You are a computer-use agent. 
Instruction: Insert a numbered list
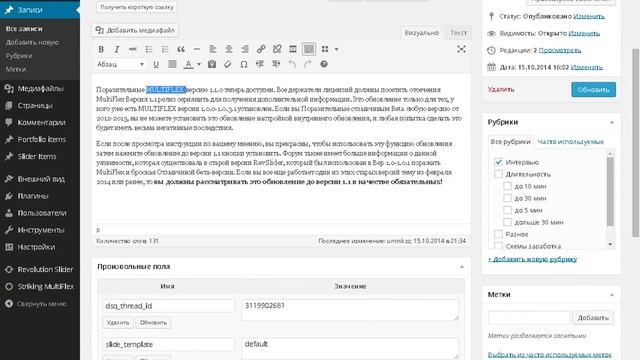[164, 49]
